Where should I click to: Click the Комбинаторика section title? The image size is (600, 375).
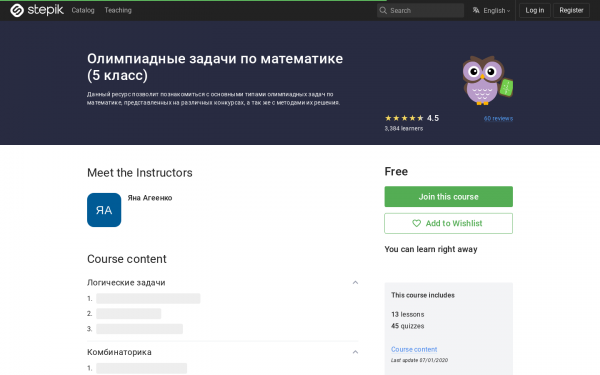[119, 352]
